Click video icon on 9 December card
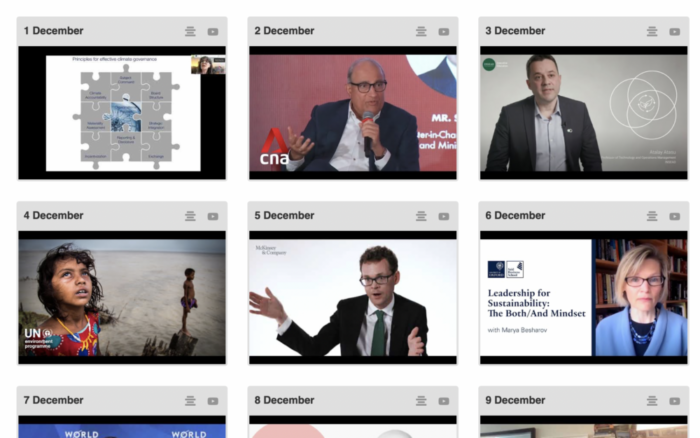700x438 pixels. (675, 401)
